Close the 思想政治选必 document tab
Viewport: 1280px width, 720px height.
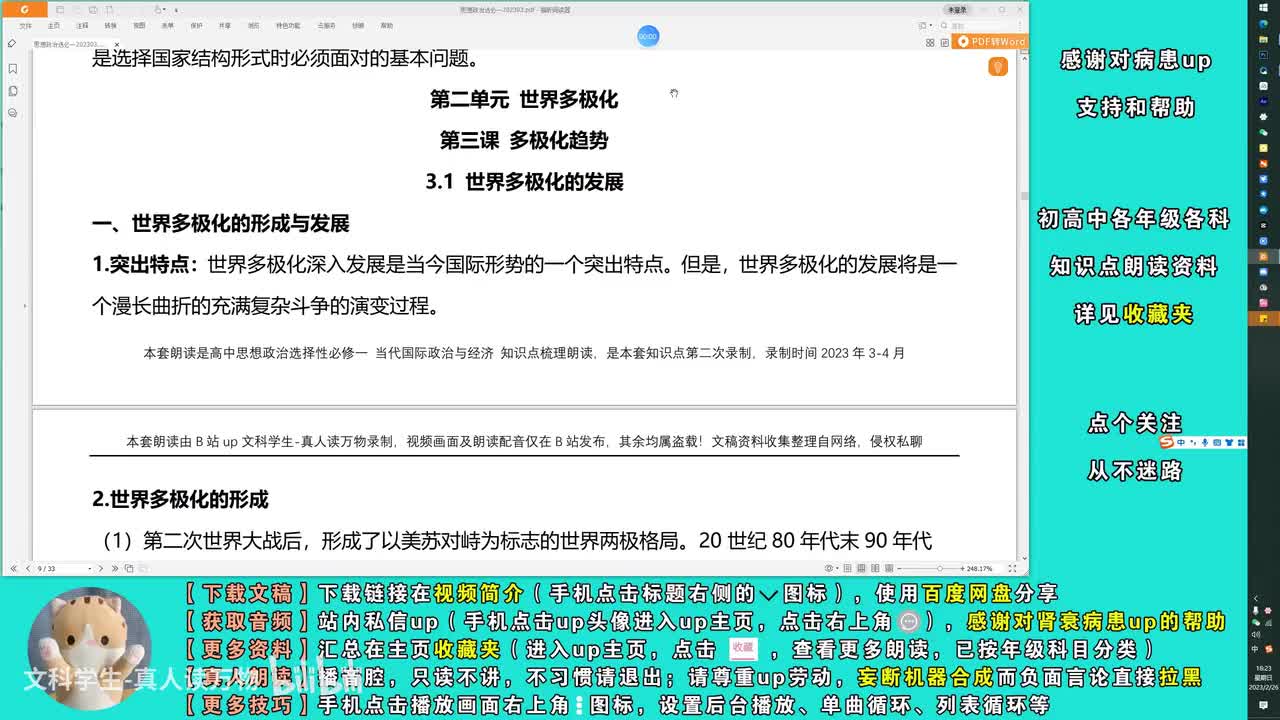point(117,44)
